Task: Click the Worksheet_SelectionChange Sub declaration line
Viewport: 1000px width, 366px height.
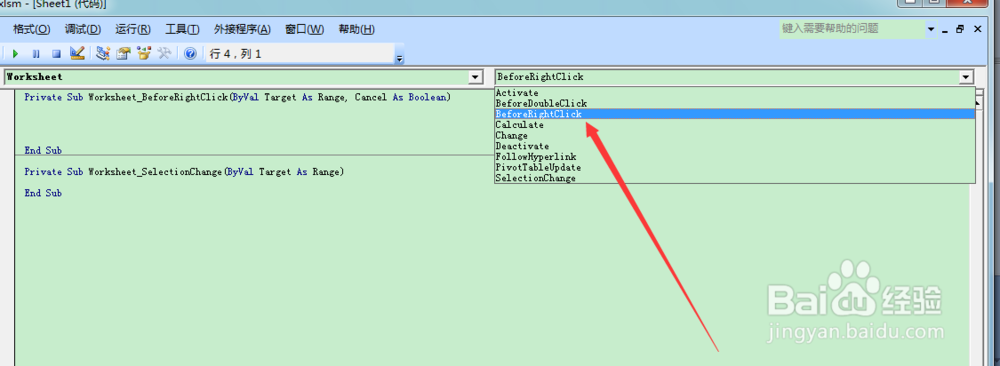Action: coord(184,172)
